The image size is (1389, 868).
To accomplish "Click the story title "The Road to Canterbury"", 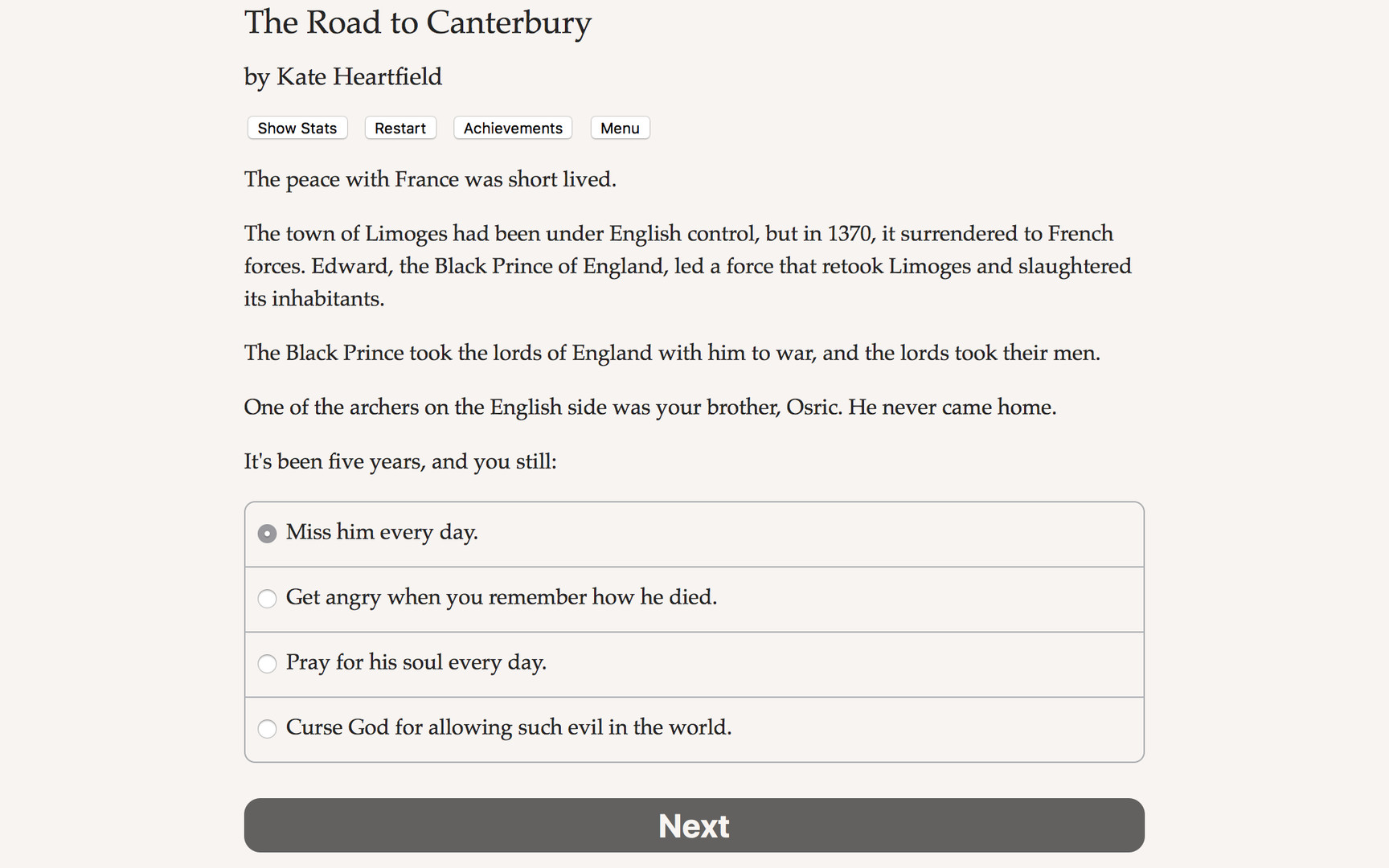I will coord(417,23).
